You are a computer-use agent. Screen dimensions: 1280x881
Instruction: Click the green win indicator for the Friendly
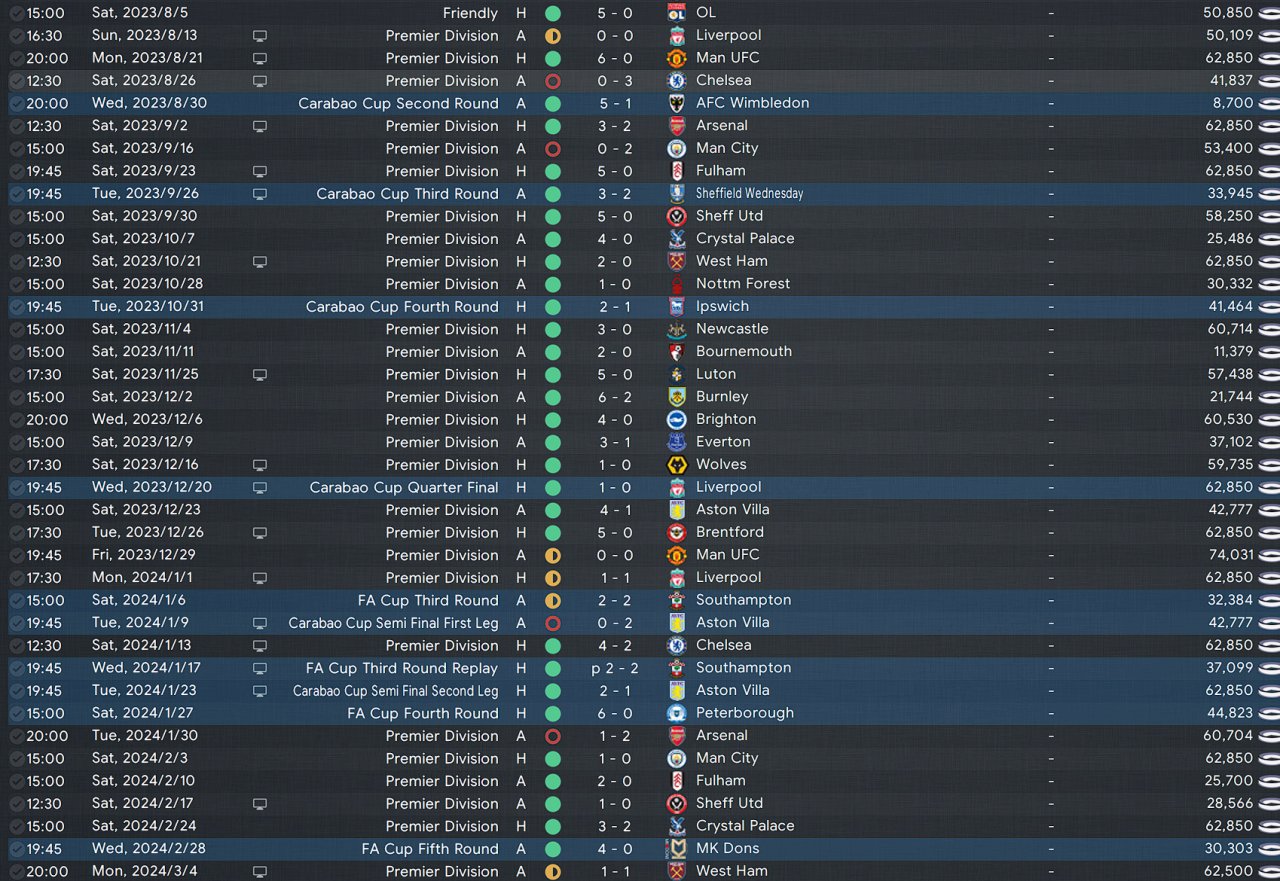pos(553,13)
